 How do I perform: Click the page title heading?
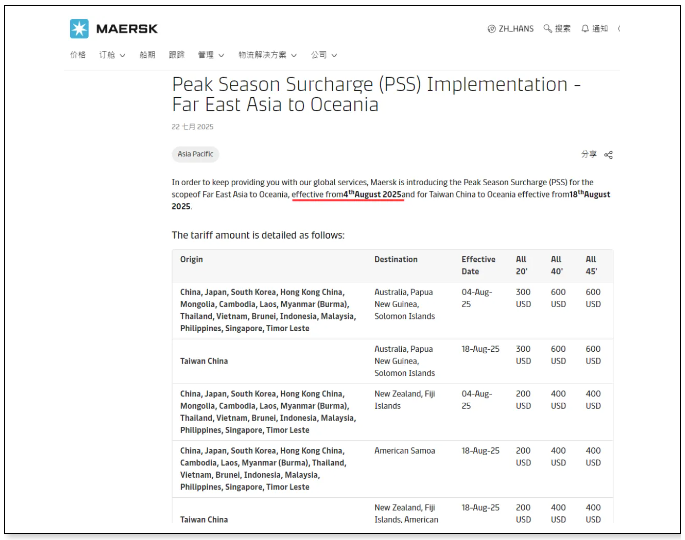[376, 94]
